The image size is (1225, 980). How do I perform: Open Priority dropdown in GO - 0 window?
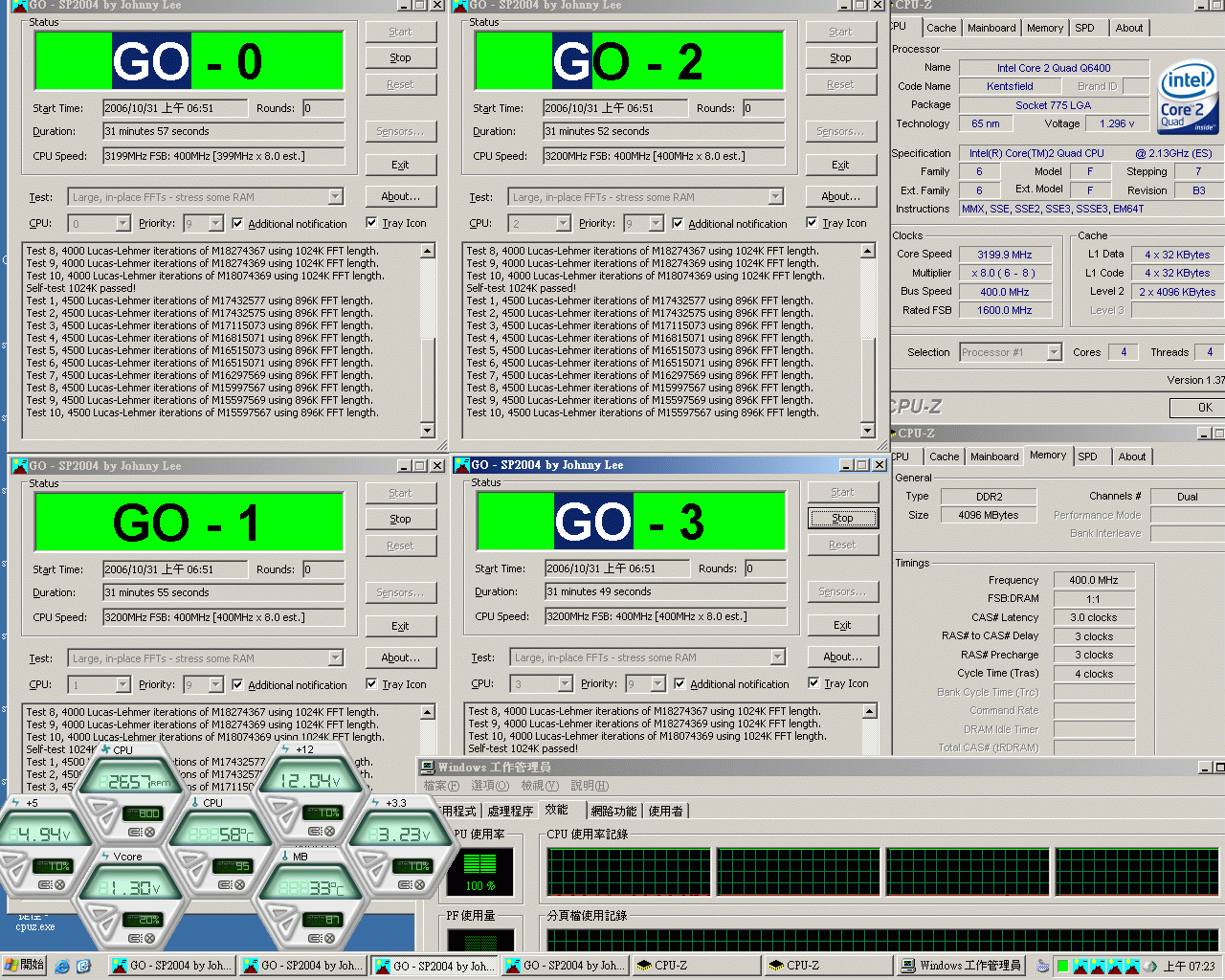(216, 223)
